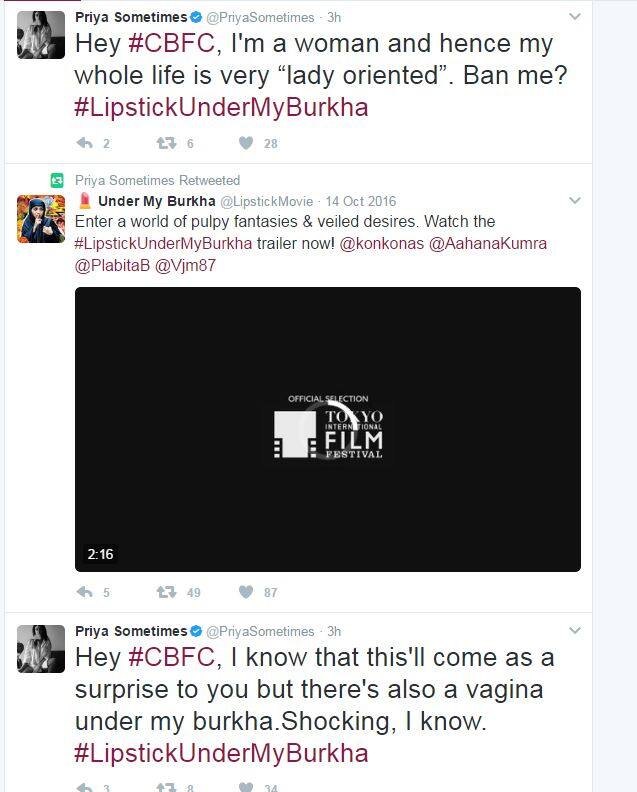The width and height of the screenshot is (637, 792).
Task: Open the chevron menu on vagina tweet
Action: point(574,630)
